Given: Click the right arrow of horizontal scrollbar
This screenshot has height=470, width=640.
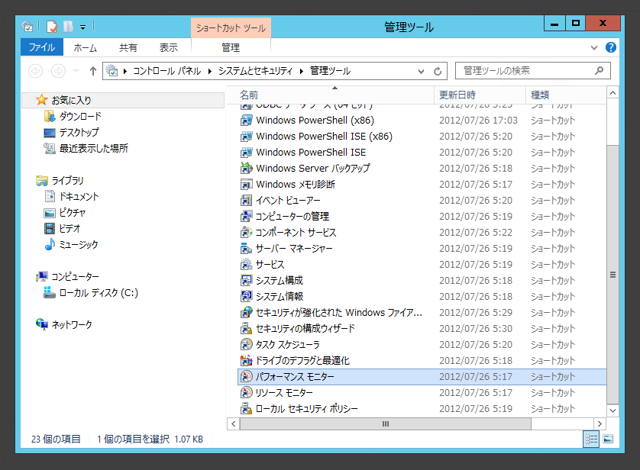Looking at the screenshot, I should 600,423.
